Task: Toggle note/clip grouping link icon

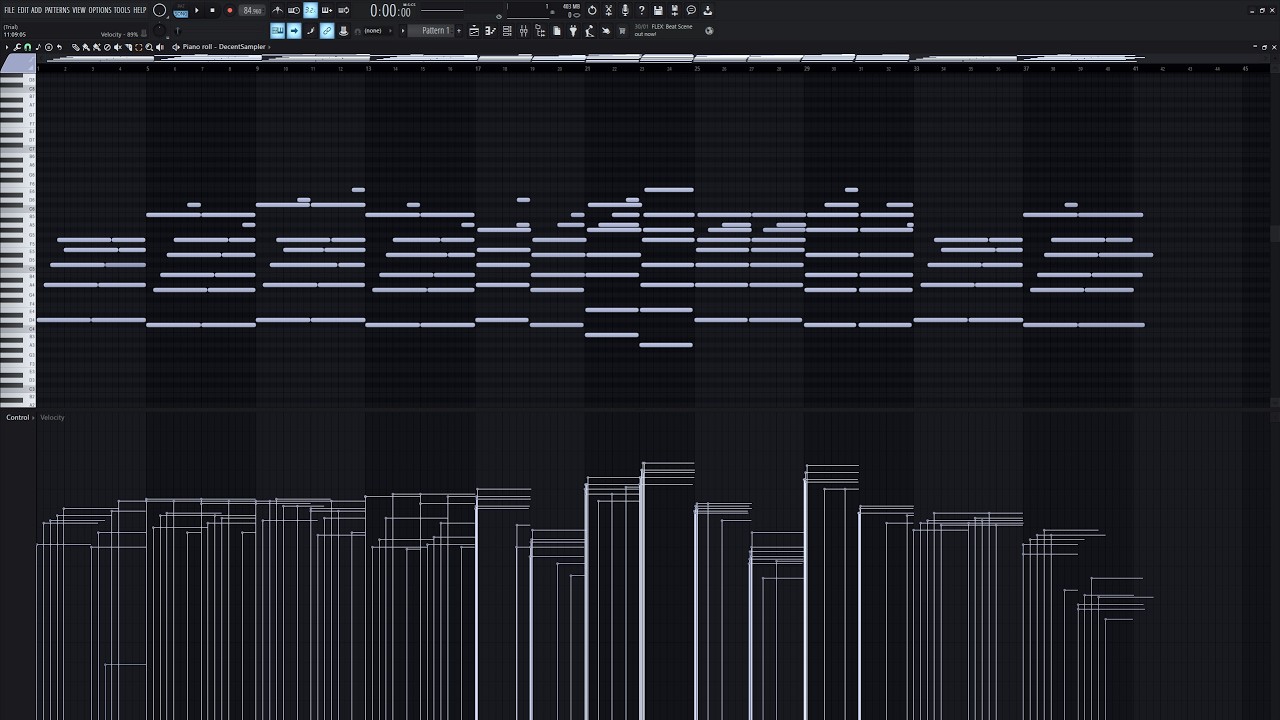Action: point(327,31)
